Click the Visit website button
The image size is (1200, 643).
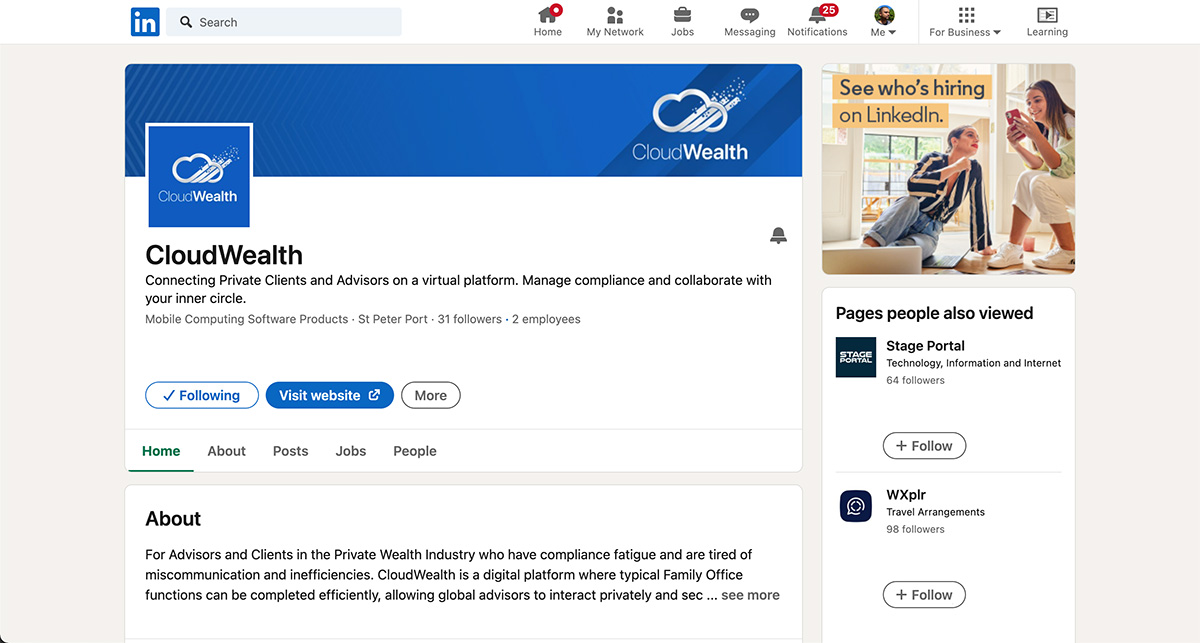[x=329, y=395]
